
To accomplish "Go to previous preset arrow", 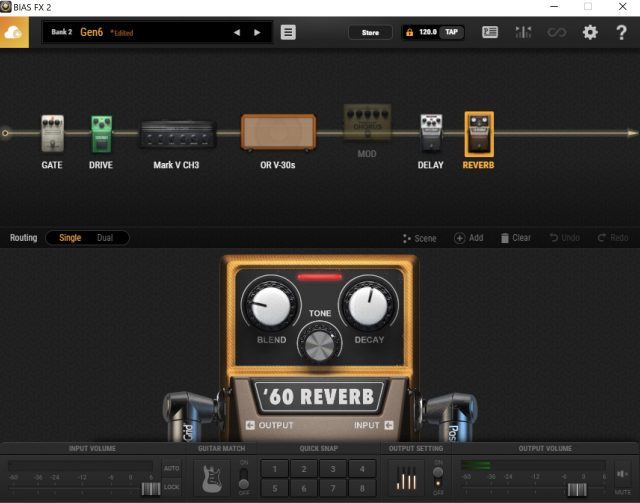I will [237, 33].
